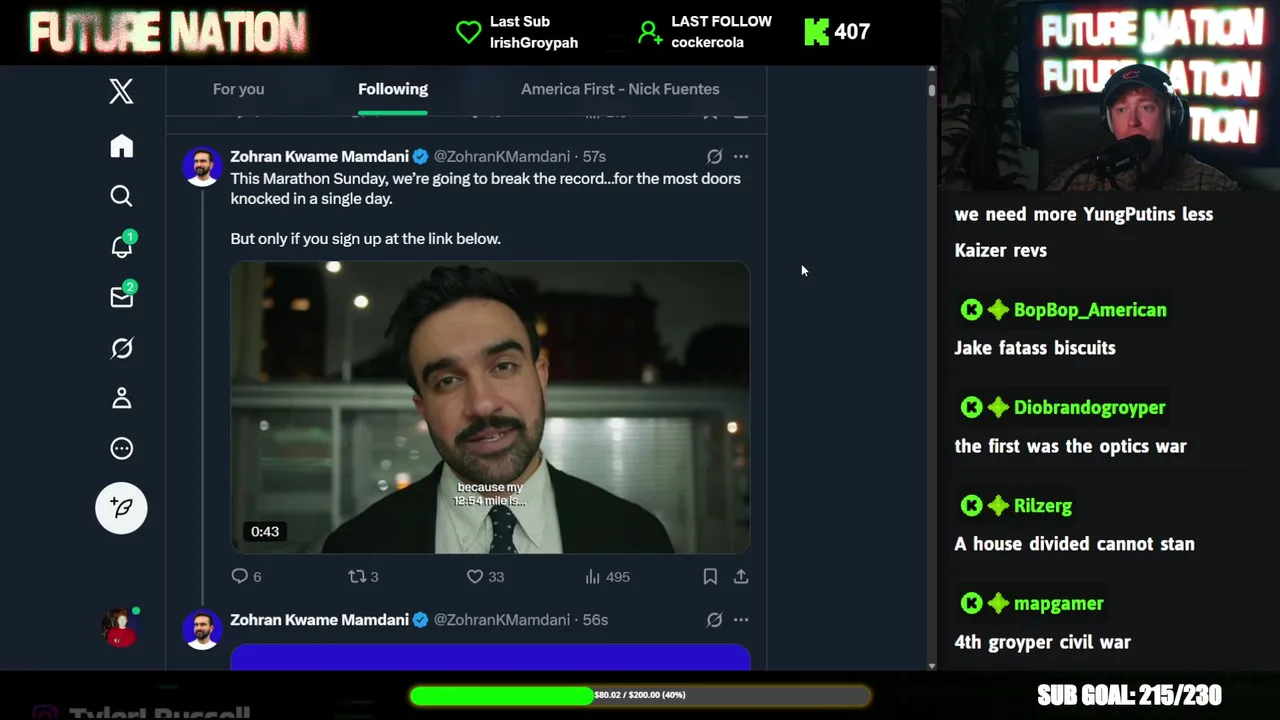
Task: Open Grok from the sidebar
Action: [x=121, y=348]
